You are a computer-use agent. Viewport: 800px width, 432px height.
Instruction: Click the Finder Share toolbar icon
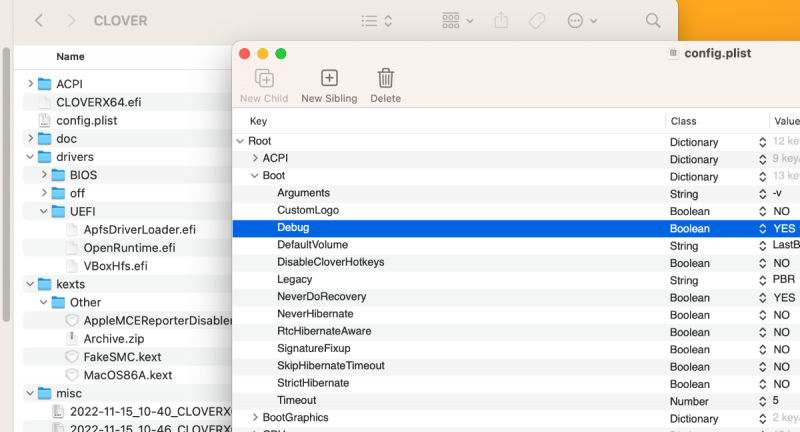(x=501, y=20)
